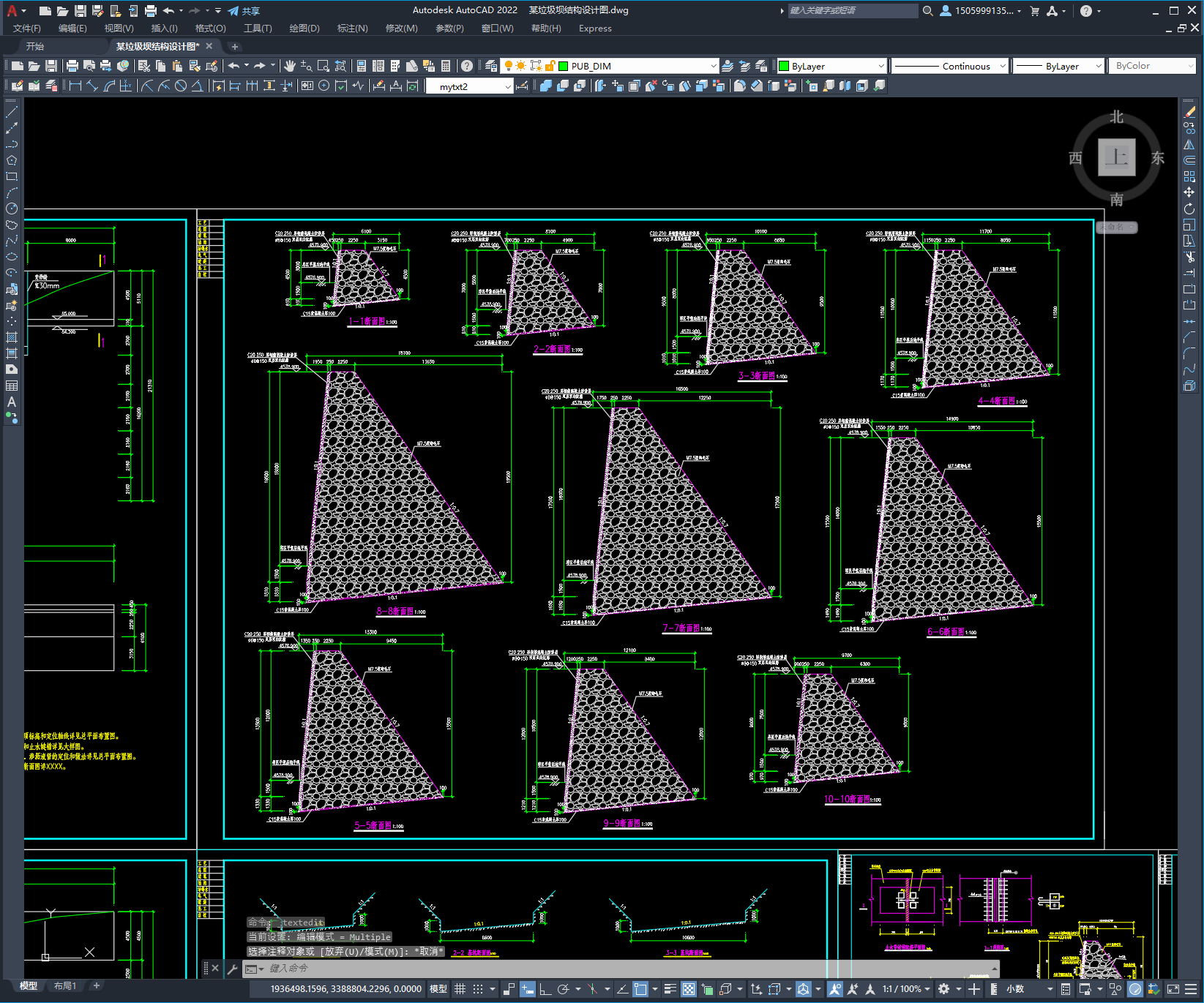Click the green layer color swatch beside PUB_DIM
The width and height of the screenshot is (1204, 1003).
564,66
